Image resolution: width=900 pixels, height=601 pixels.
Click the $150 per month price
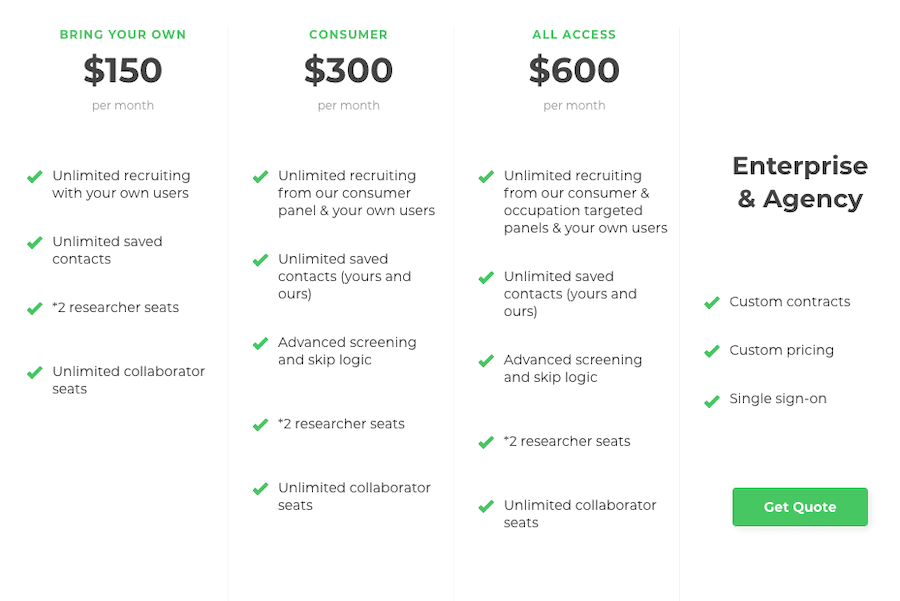(122, 70)
